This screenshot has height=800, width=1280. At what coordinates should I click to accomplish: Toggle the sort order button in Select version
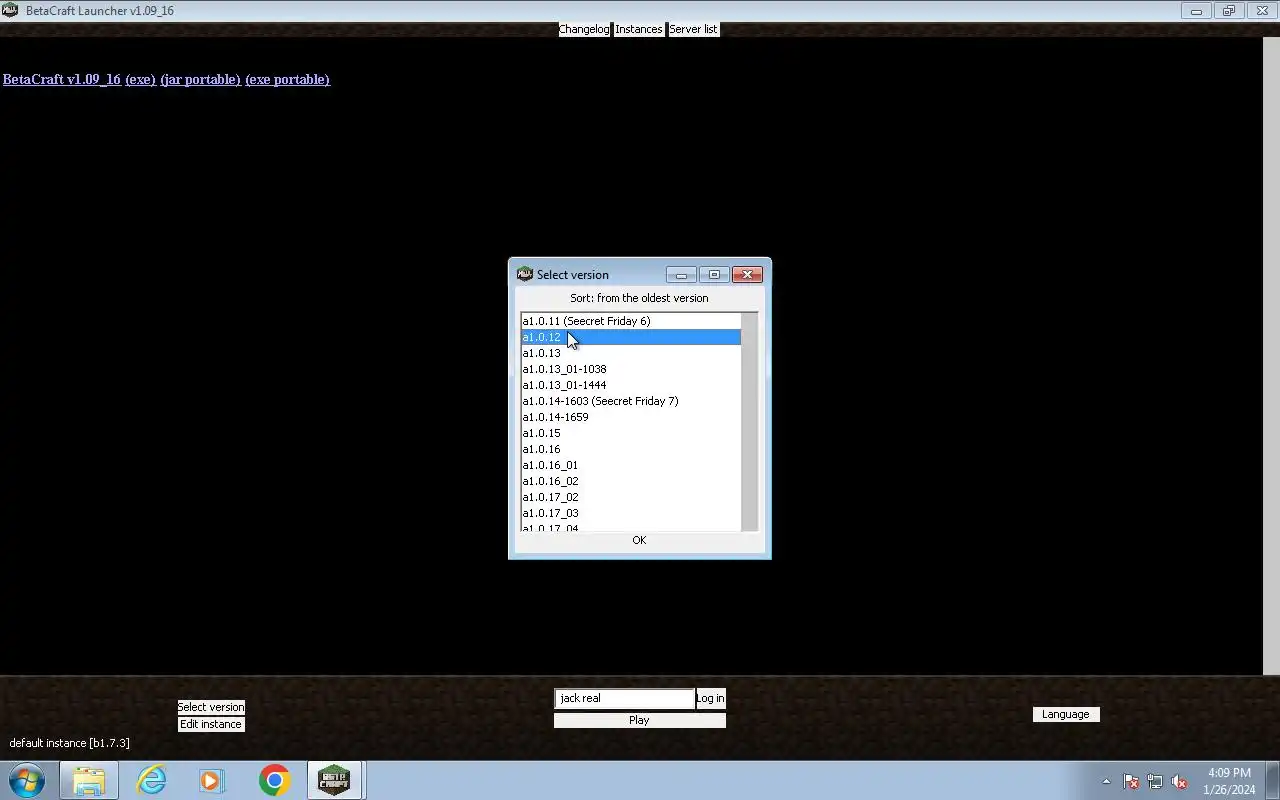(639, 298)
